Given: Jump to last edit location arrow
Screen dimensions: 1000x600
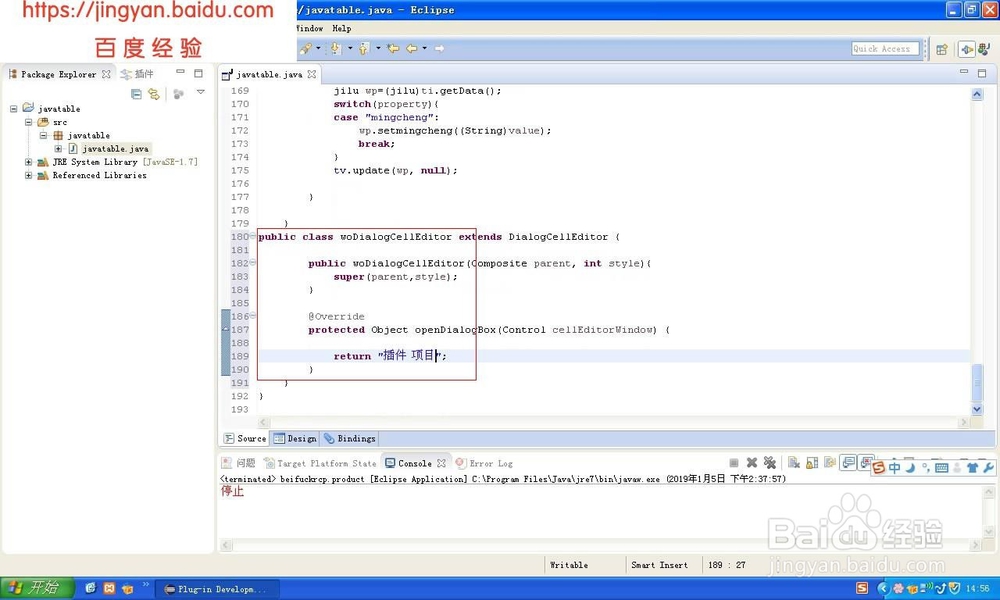Looking at the screenshot, I should (x=393, y=48).
